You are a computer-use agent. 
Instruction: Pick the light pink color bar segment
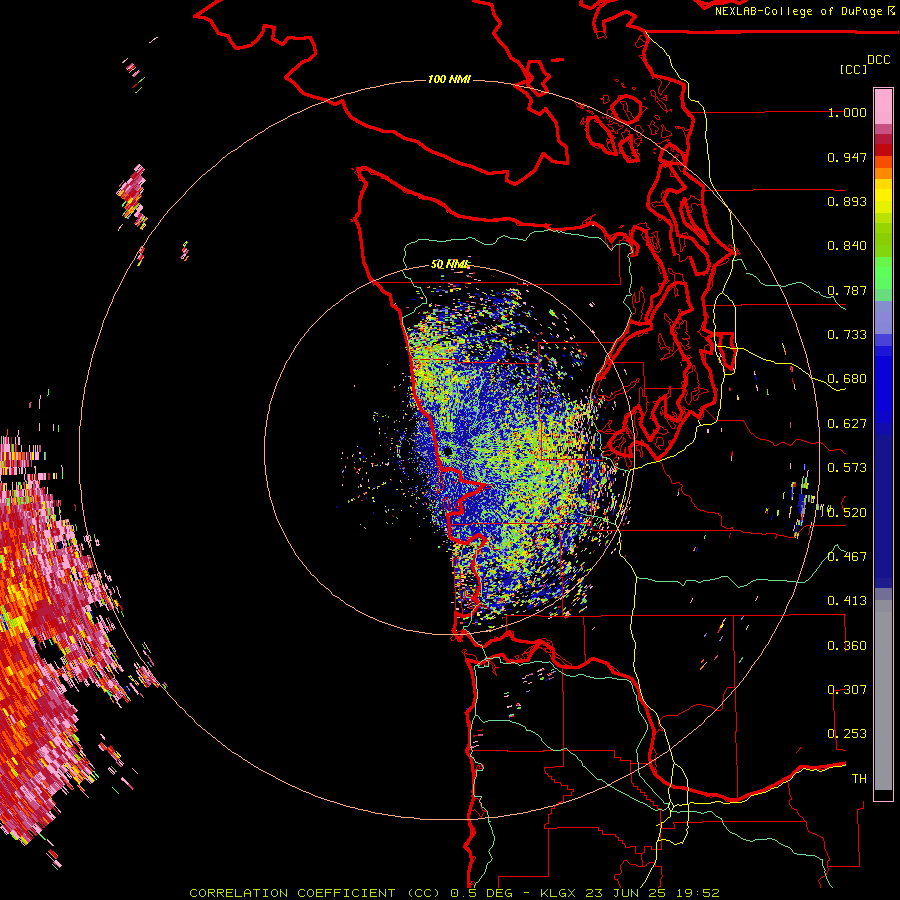pyautogui.click(x=883, y=106)
